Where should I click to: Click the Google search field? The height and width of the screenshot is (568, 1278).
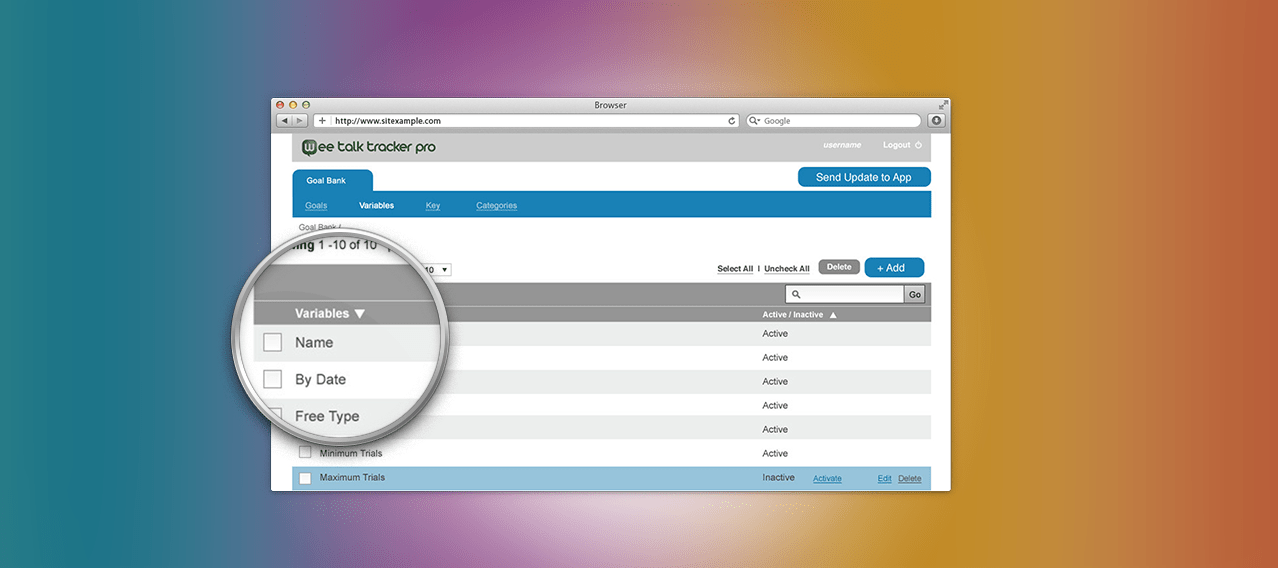(835, 121)
